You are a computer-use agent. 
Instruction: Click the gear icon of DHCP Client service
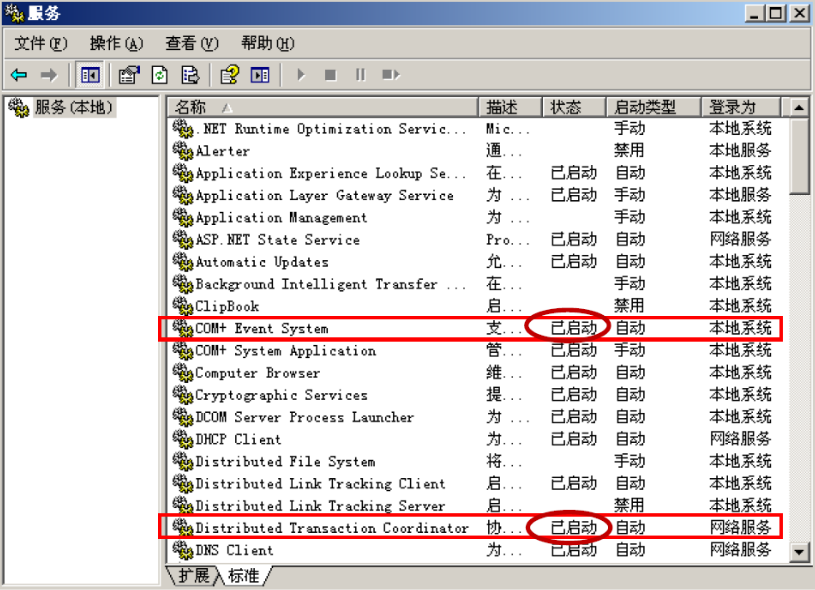[182, 439]
